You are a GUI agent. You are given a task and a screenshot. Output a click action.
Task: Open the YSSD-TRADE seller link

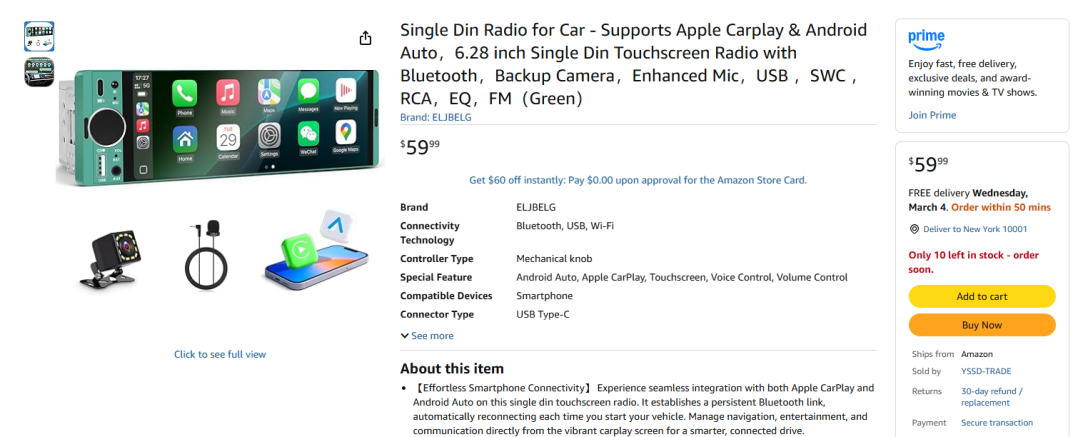click(987, 371)
